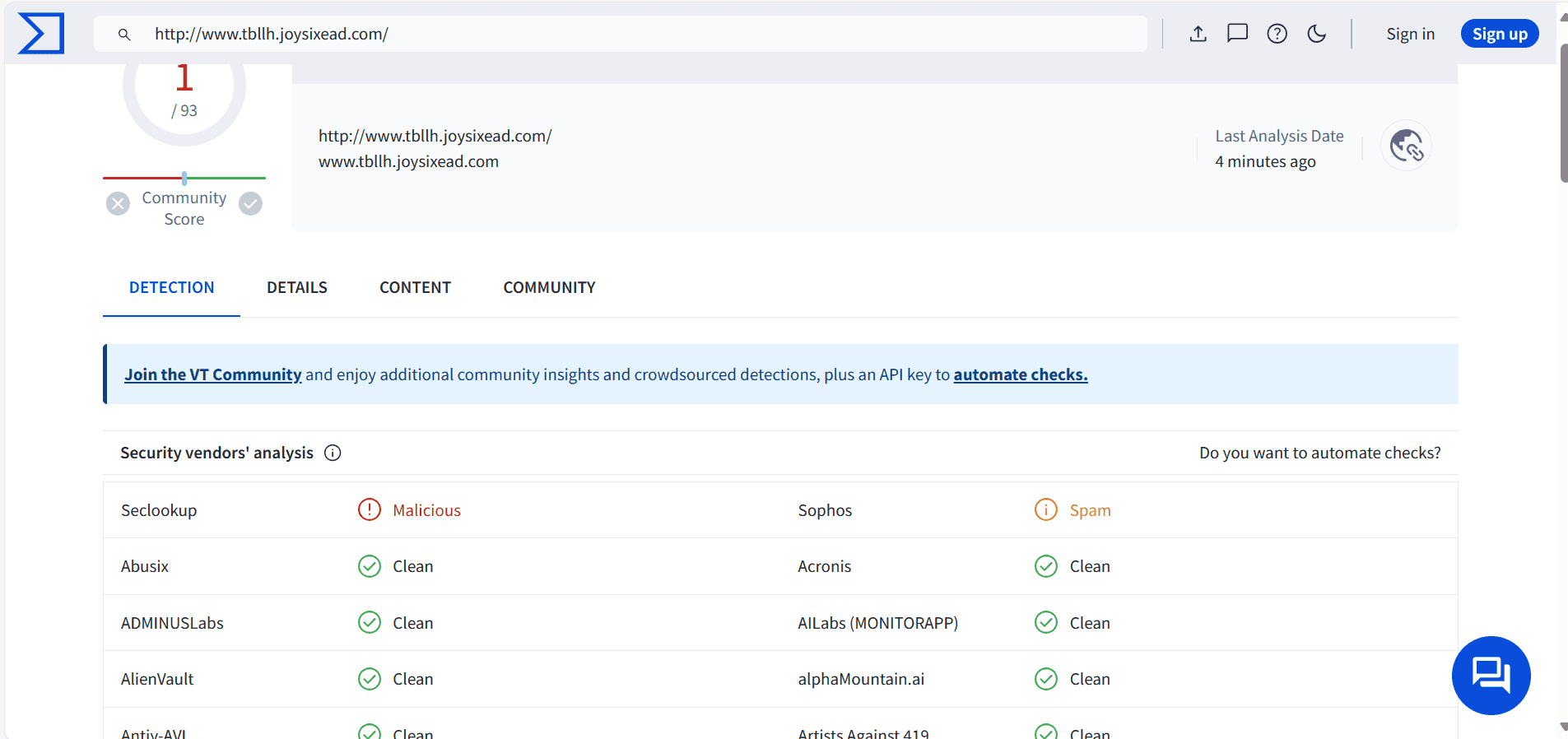Click the URL search input field
Viewport: 1568px width, 739px height.
coord(621,34)
